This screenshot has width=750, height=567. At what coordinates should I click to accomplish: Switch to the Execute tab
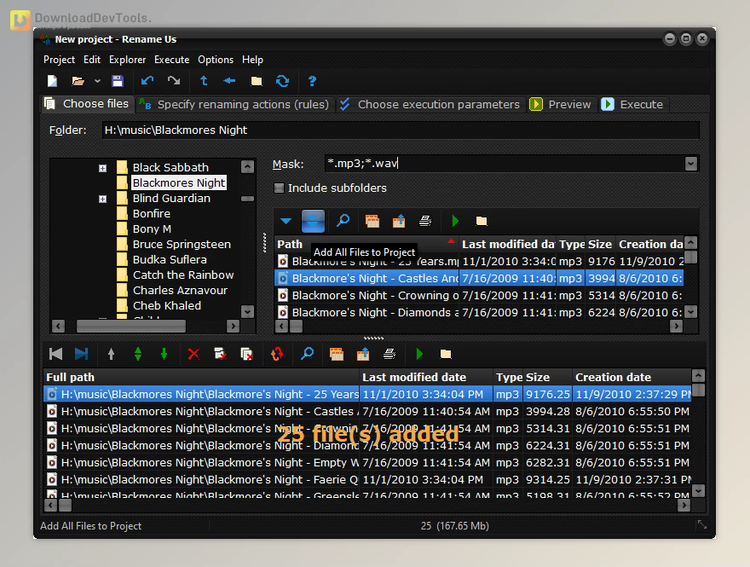633,104
